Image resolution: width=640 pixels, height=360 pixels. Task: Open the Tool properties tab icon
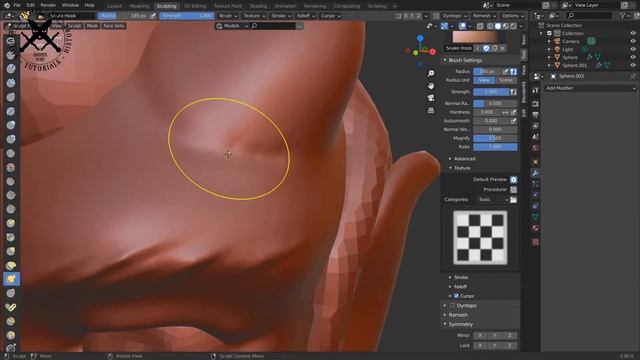(536, 91)
